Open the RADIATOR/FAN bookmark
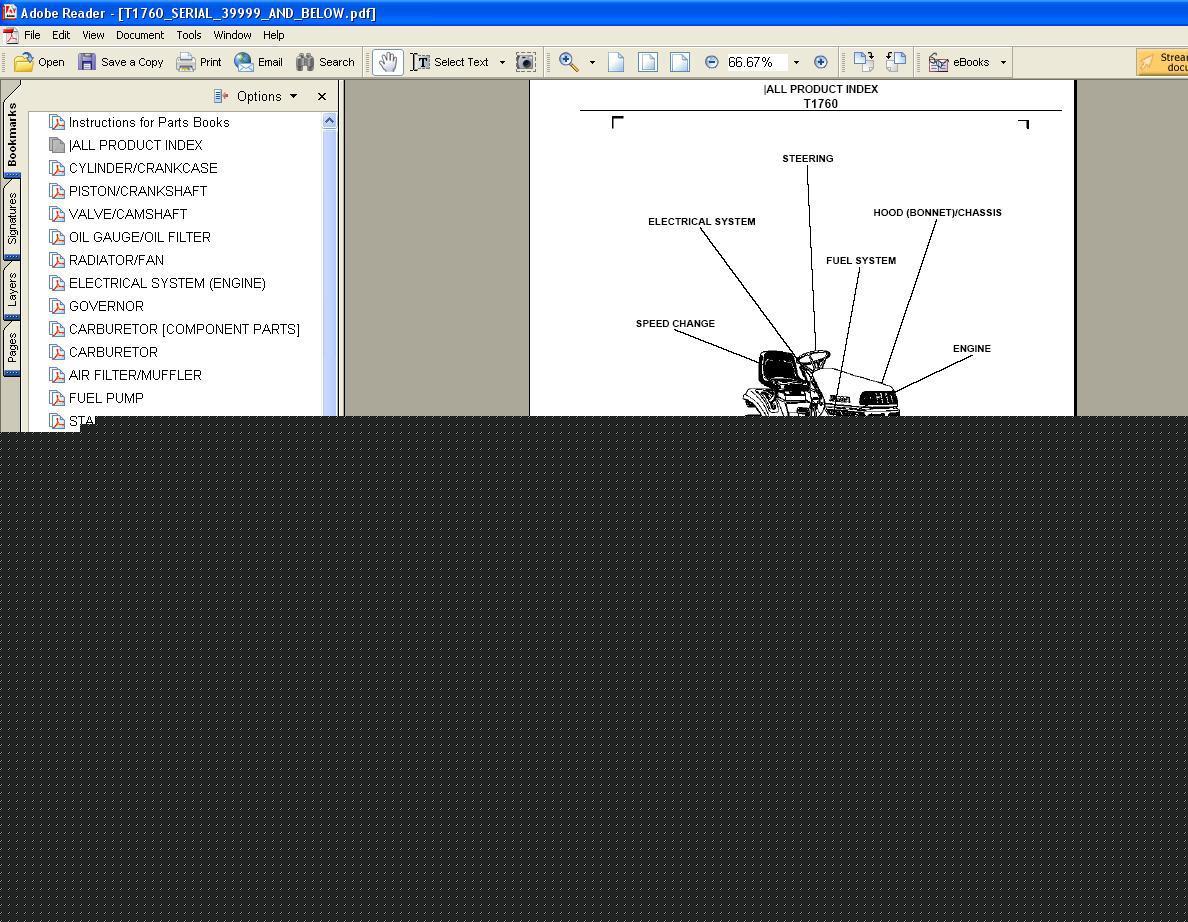 click(x=116, y=260)
